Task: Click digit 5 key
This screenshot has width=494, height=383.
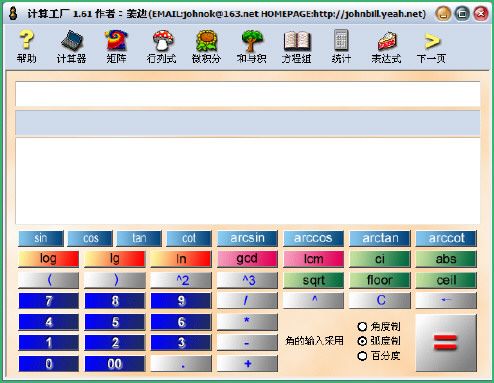Action: (115, 322)
